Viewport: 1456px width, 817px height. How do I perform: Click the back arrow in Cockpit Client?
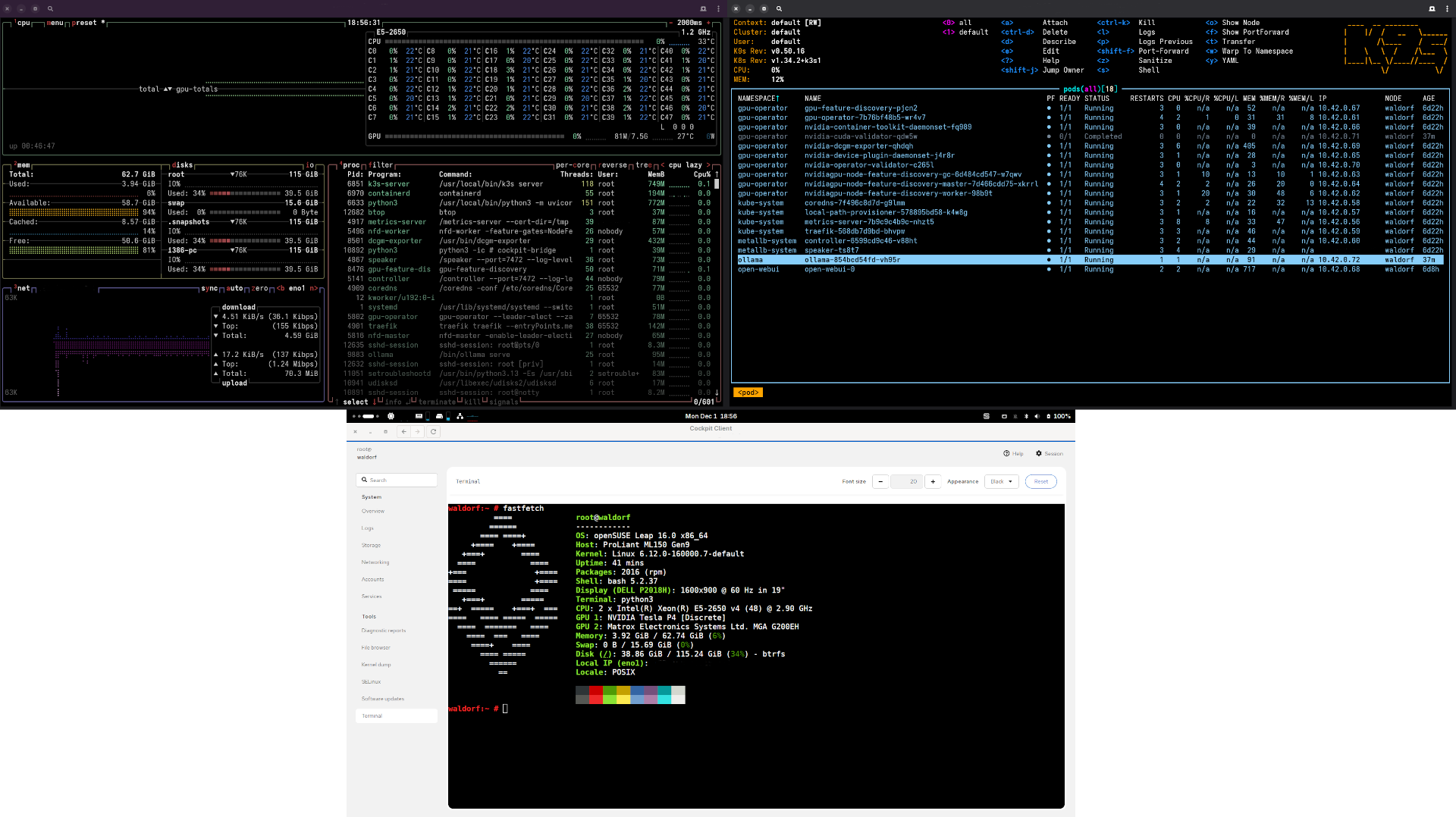[x=403, y=431]
